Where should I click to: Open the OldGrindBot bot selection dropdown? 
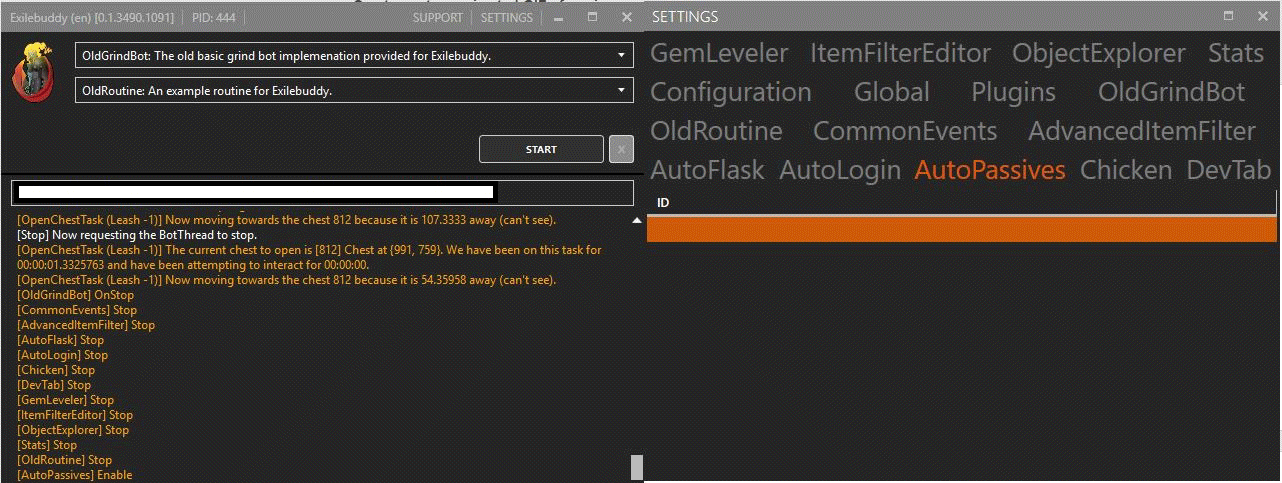pyautogui.click(x=354, y=56)
